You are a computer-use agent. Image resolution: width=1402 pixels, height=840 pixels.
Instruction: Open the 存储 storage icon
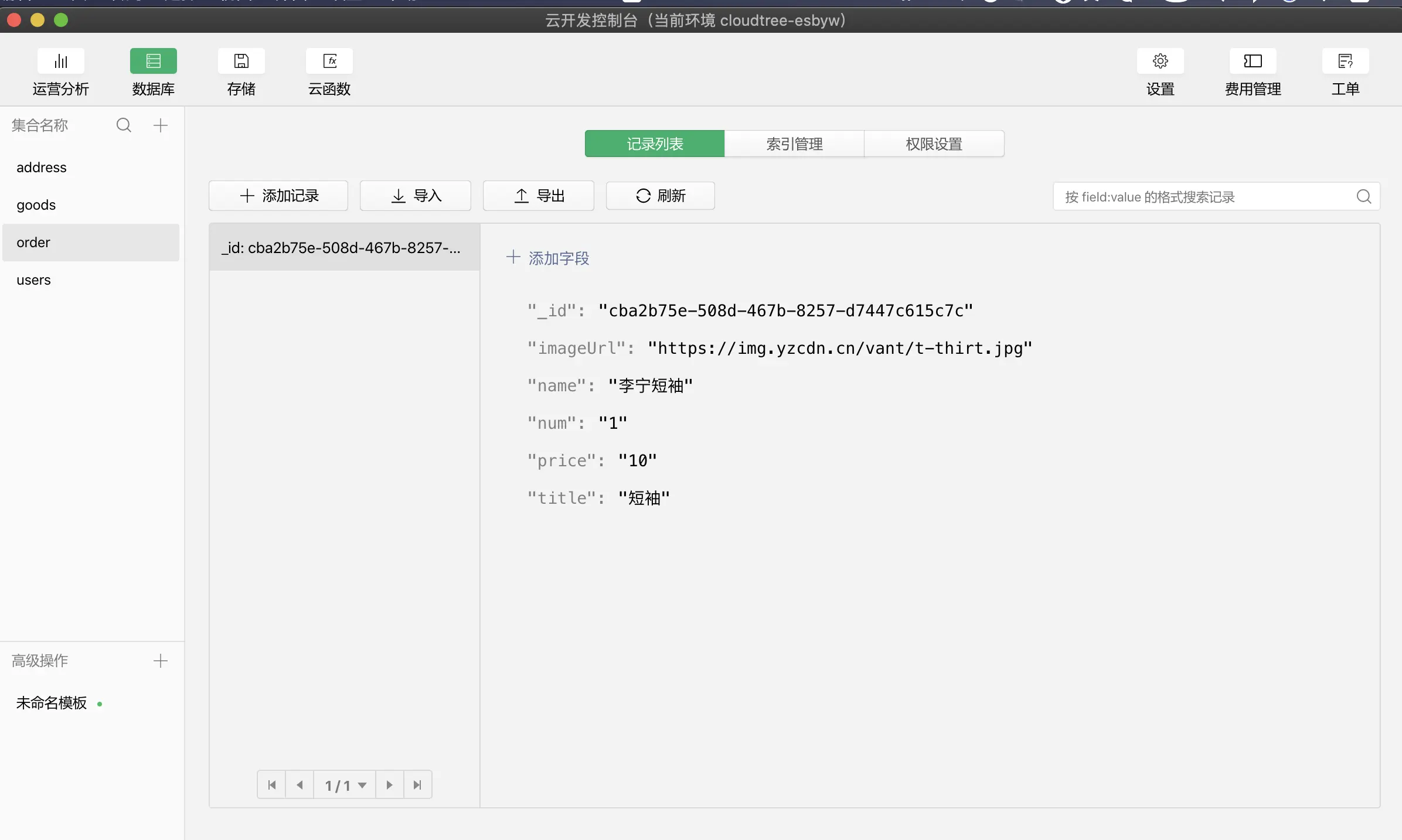(241, 61)
